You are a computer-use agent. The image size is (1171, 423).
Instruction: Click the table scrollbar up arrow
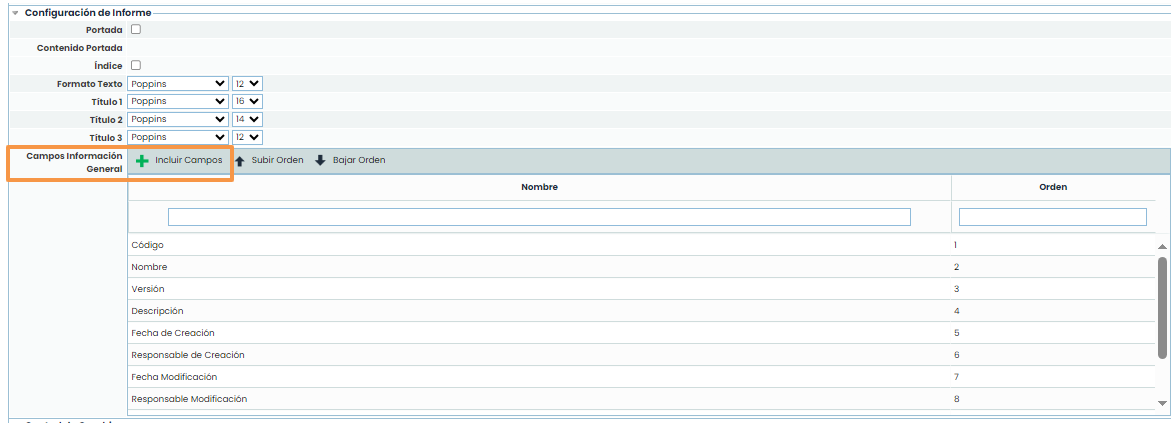click(x=1162, y=246)
